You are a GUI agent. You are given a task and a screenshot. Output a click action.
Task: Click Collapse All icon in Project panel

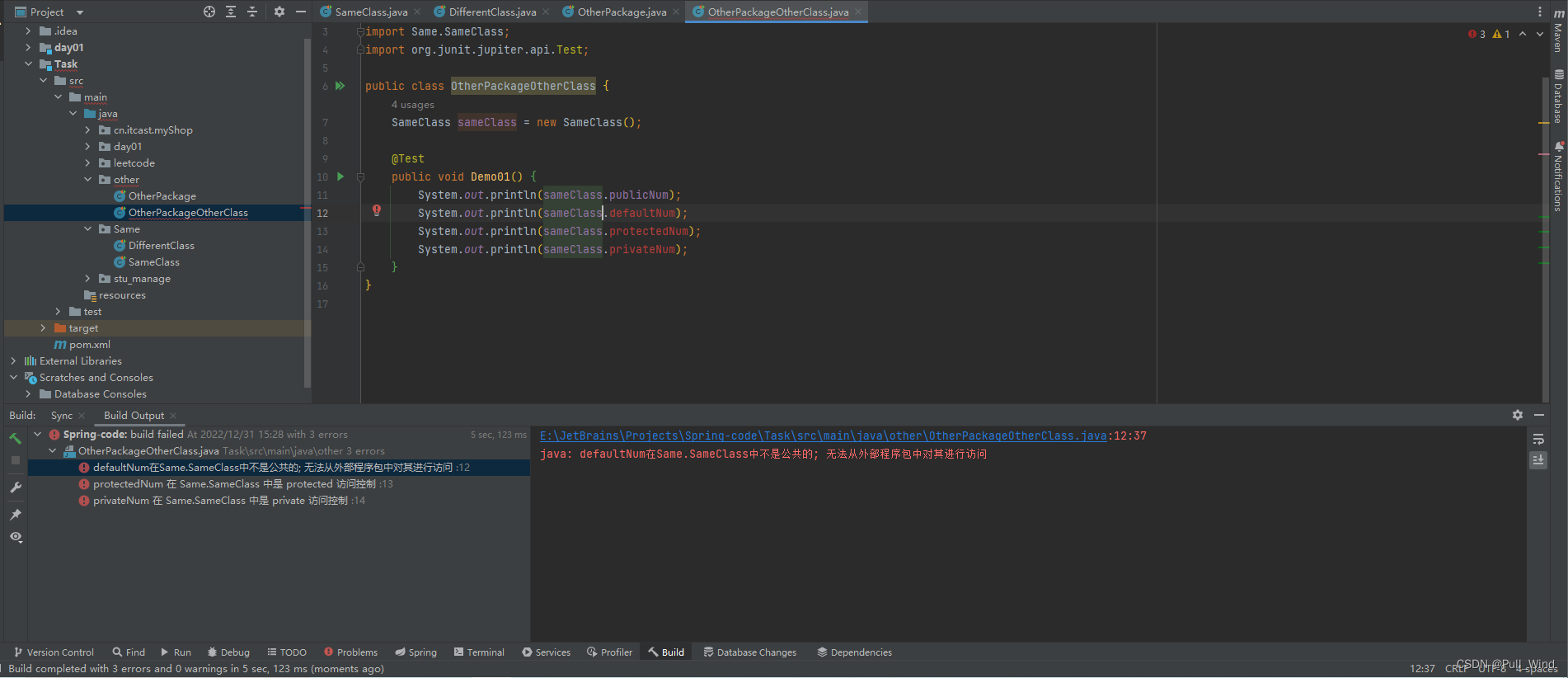252,12
